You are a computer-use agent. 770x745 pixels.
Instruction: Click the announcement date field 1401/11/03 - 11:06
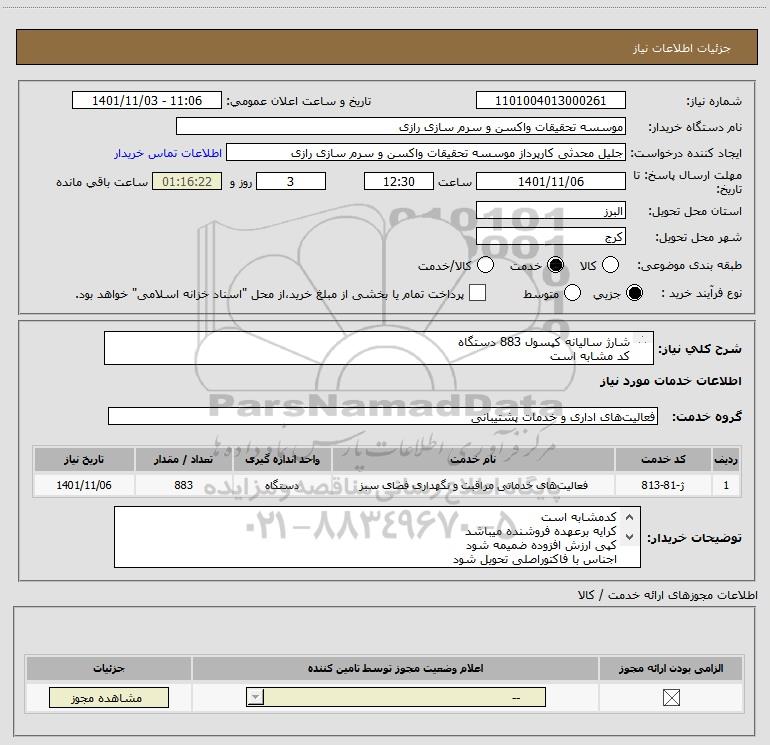coord(147,100)
